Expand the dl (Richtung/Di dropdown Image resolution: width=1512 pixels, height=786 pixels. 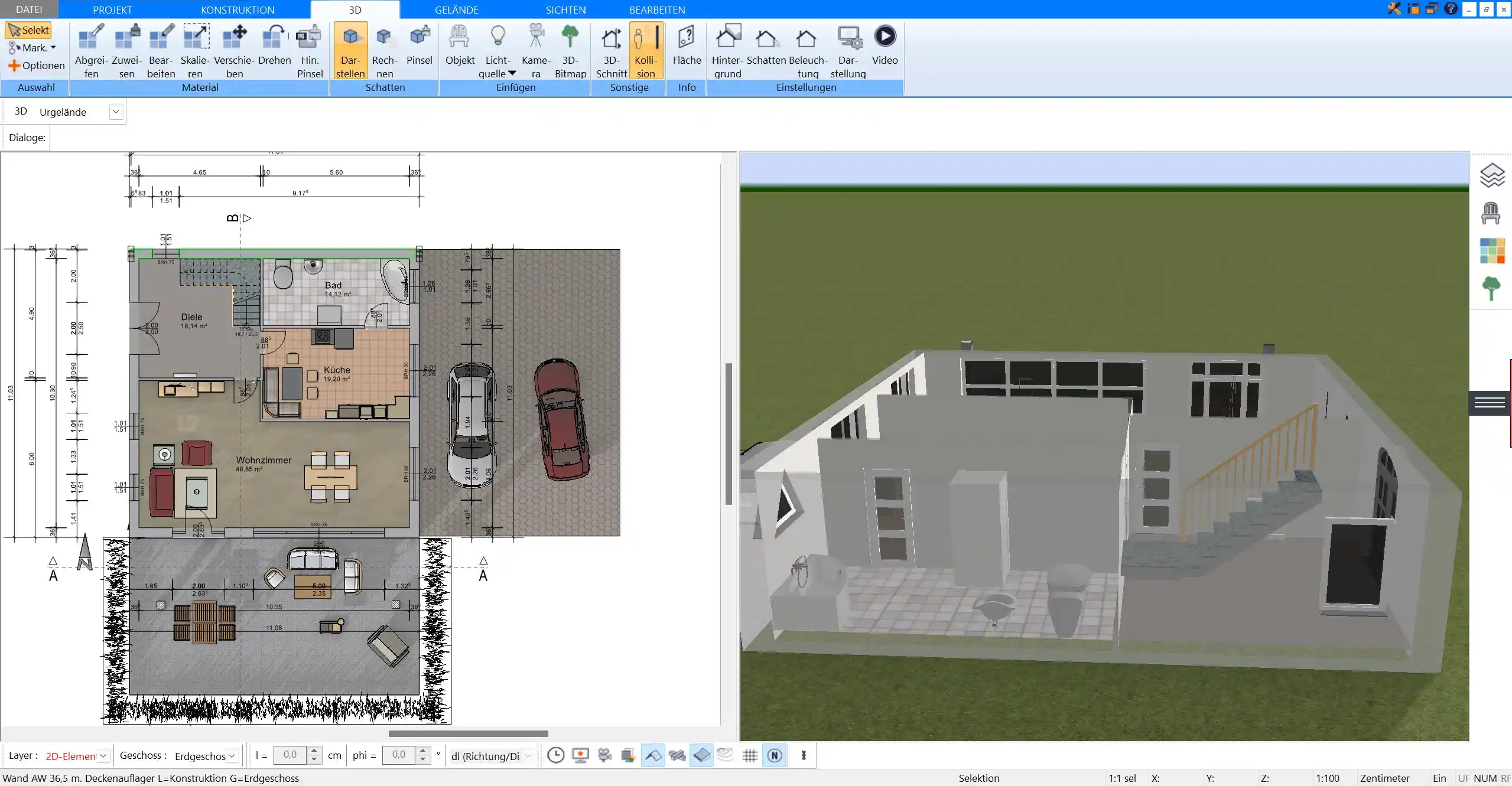click(528, 755)
